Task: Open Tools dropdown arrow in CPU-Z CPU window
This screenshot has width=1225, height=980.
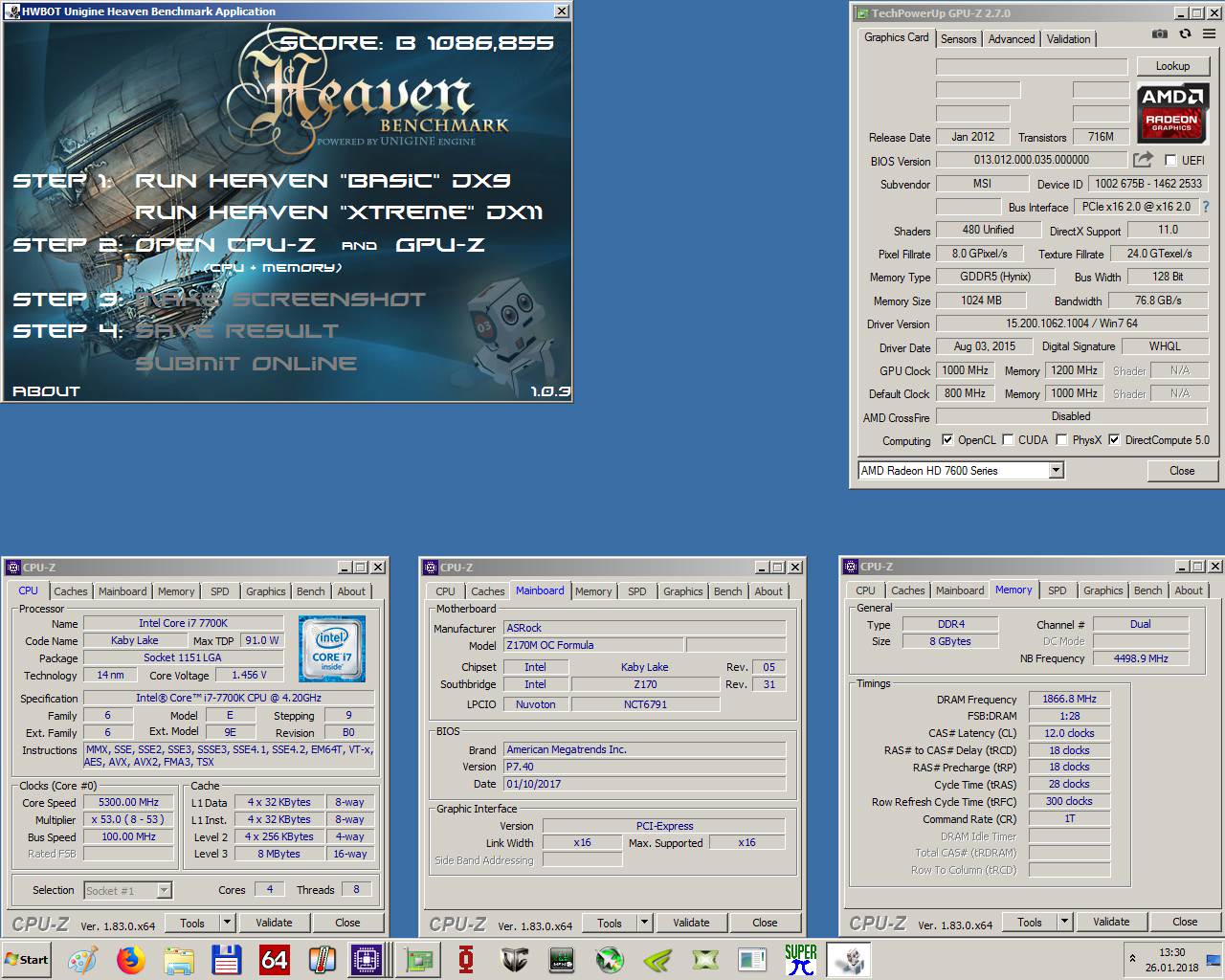Action: pyautogui.click(x=227, y=923)
